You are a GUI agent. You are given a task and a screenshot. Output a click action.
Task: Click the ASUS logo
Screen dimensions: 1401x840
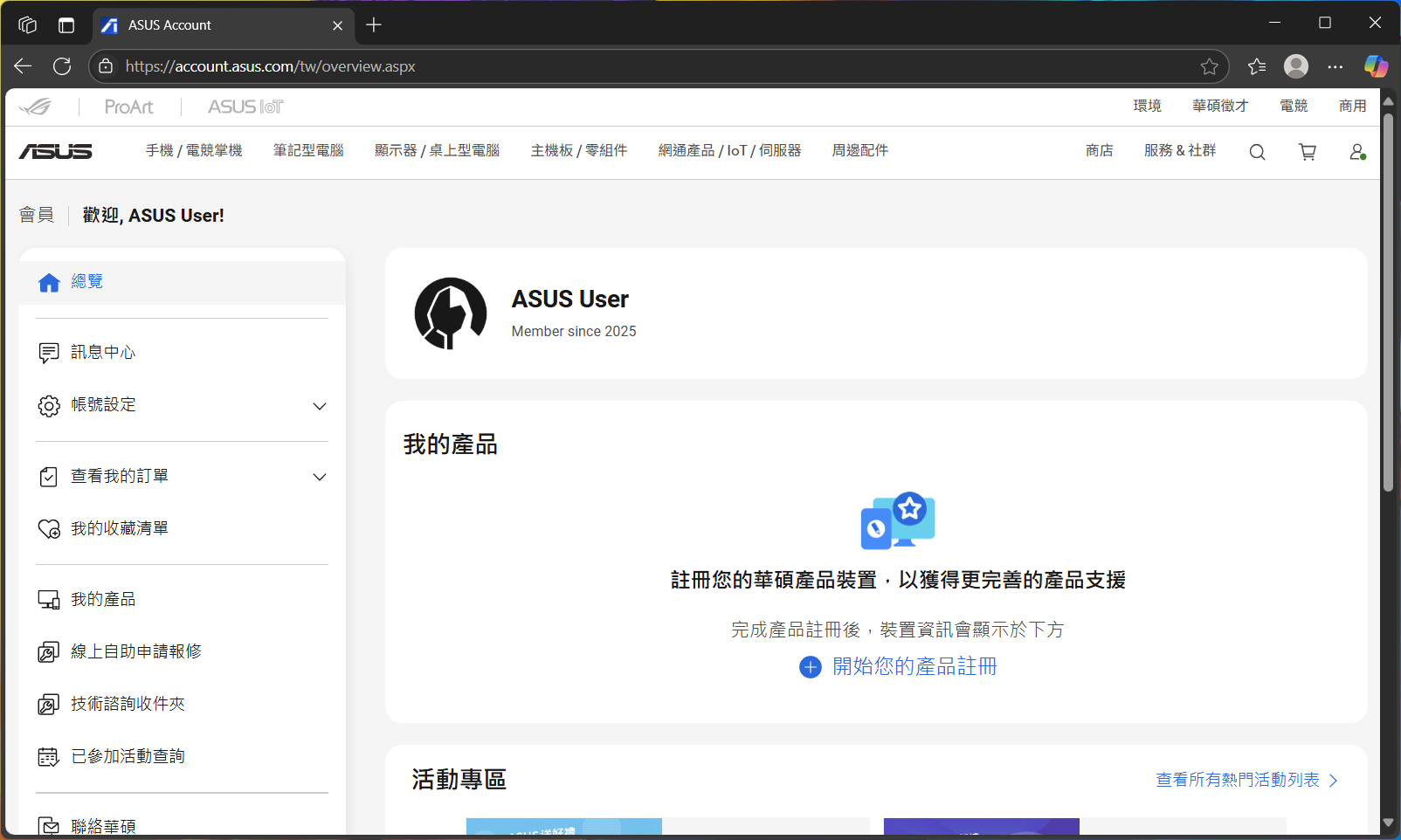point(56,151)
